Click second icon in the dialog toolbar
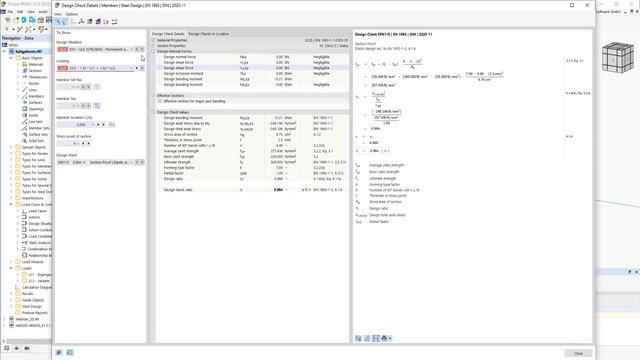Image resolution: width=640 pixels, height=360 pixels. pos(65,22)
